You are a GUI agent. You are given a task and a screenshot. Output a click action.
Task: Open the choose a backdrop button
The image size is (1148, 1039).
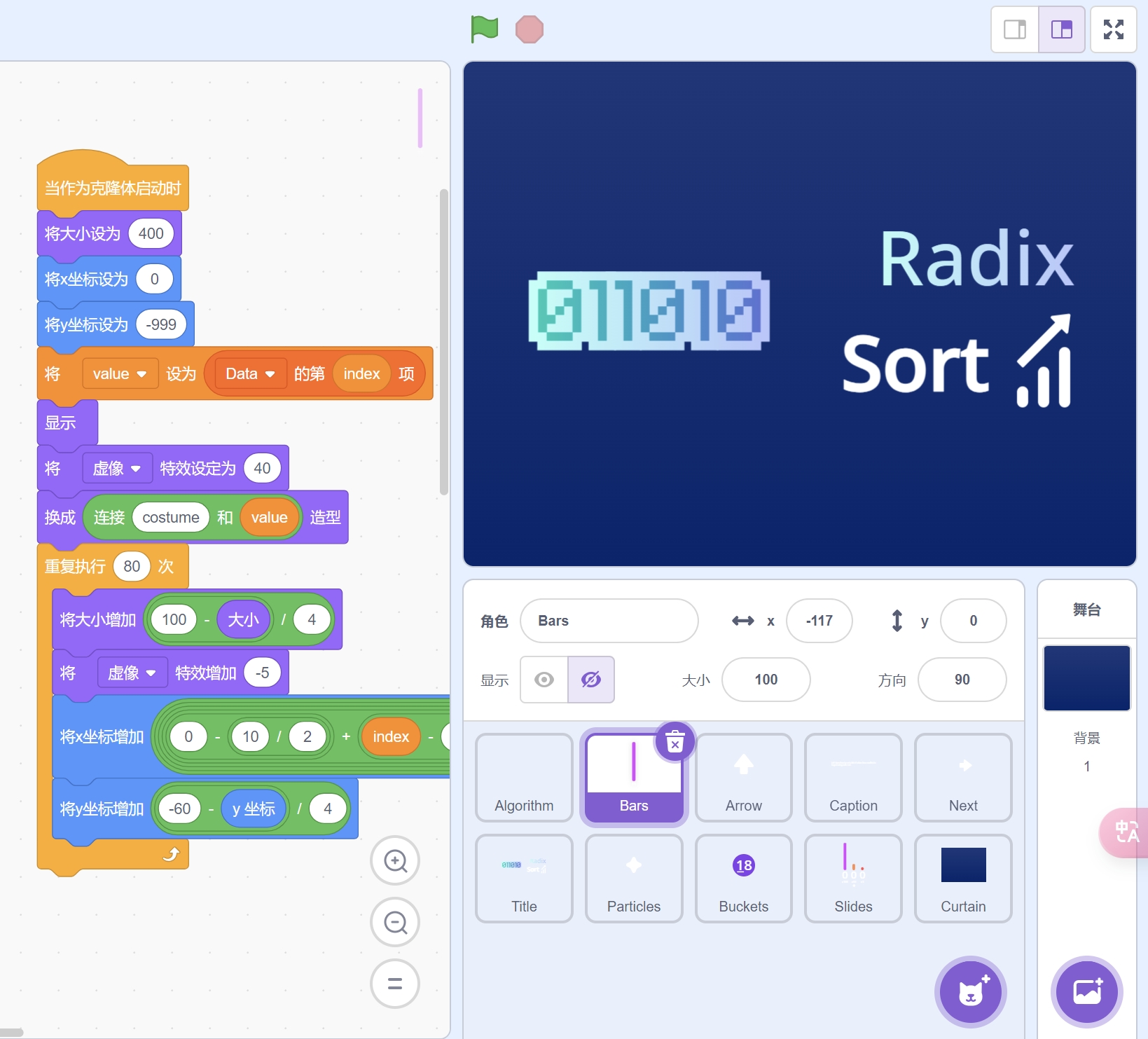coord(1087,992)
